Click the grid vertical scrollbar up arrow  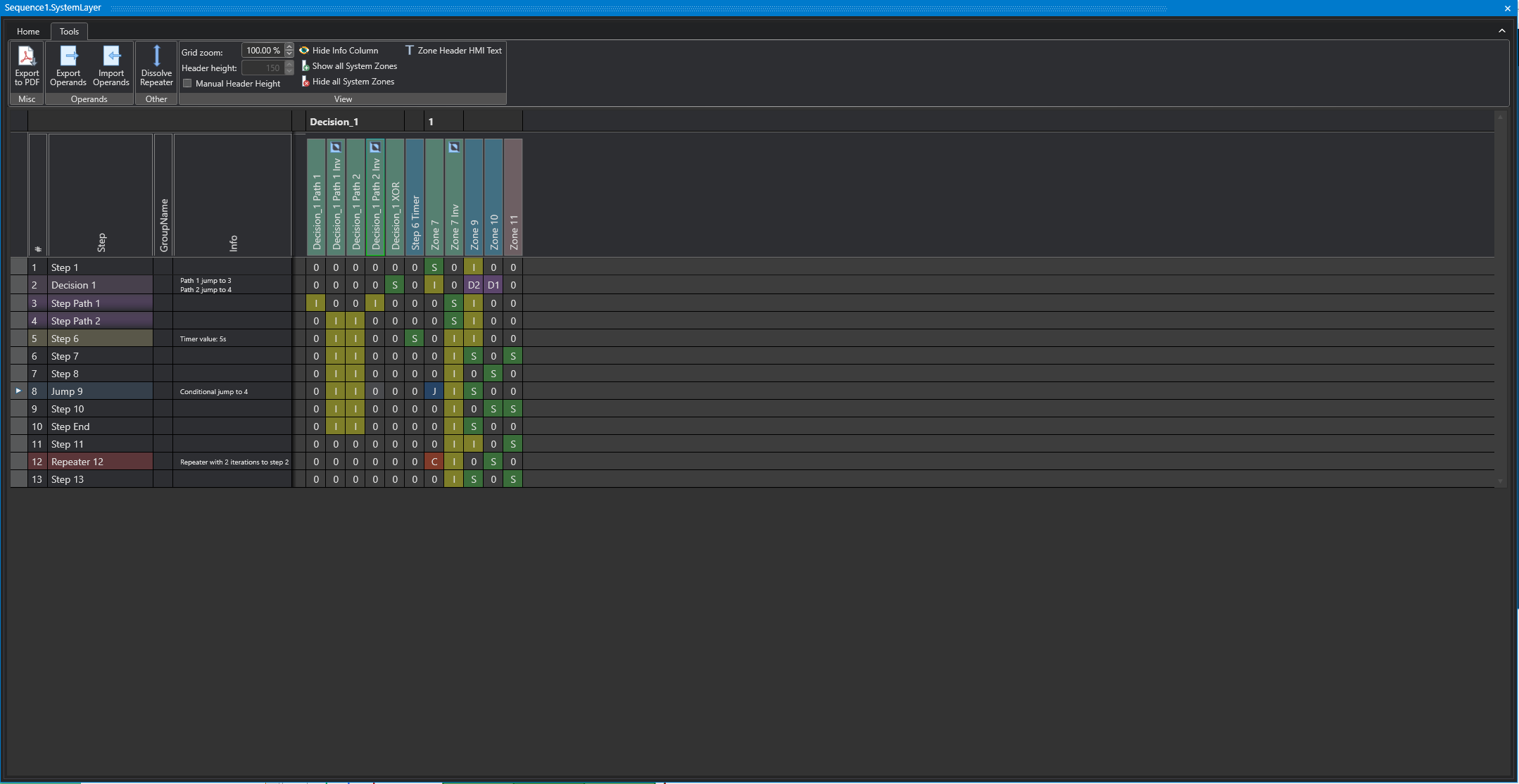click(1500, 117)
